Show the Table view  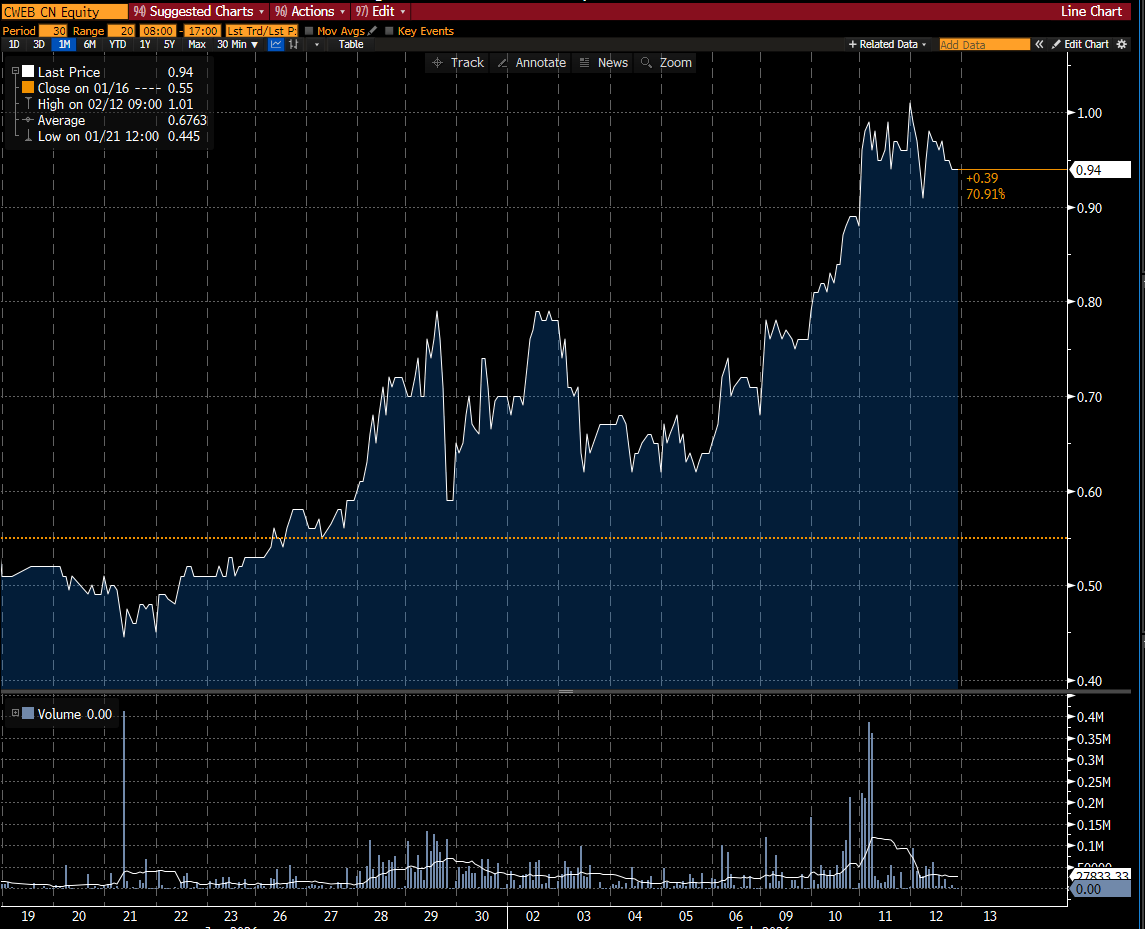(x=351, y=45)
